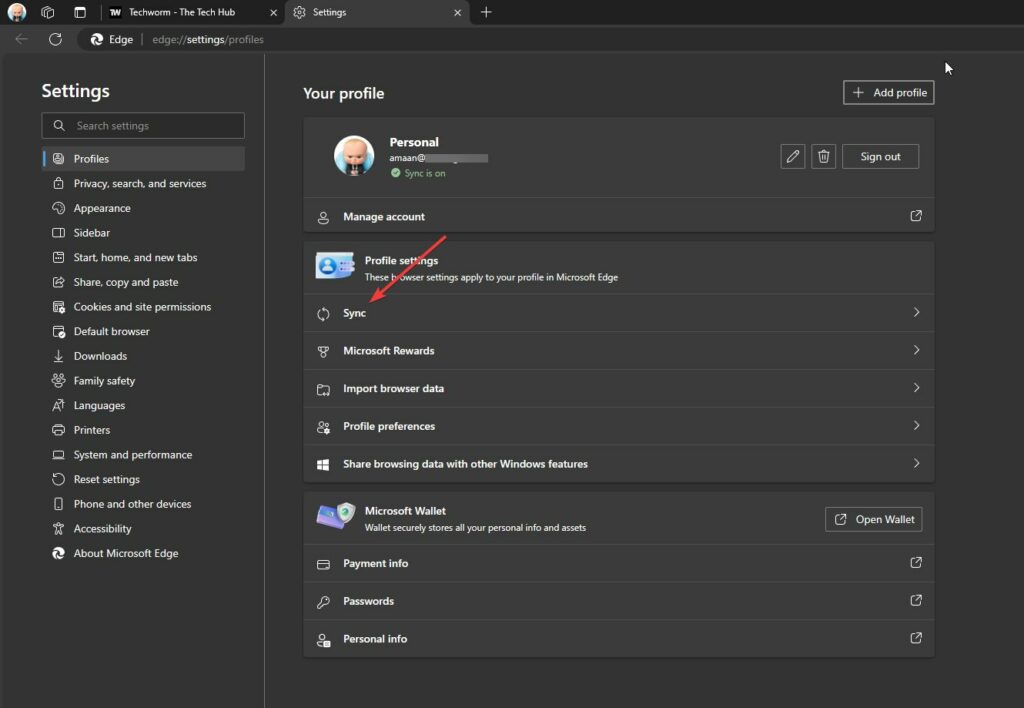Open Family safety settings
1024x708 pixels.
click(144, 381)
